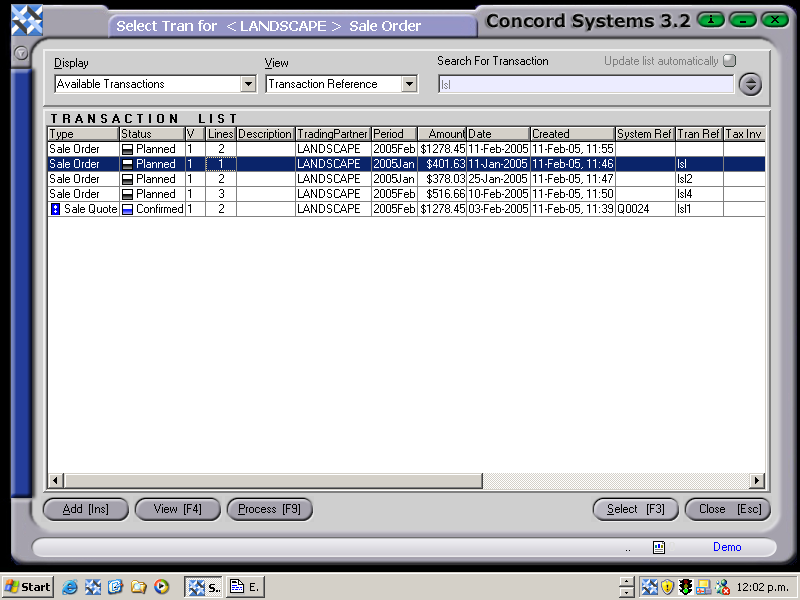Click the Concord Systems logo icon
The width and height of the screenshot is (800, 600).
[x=25, y=18]
